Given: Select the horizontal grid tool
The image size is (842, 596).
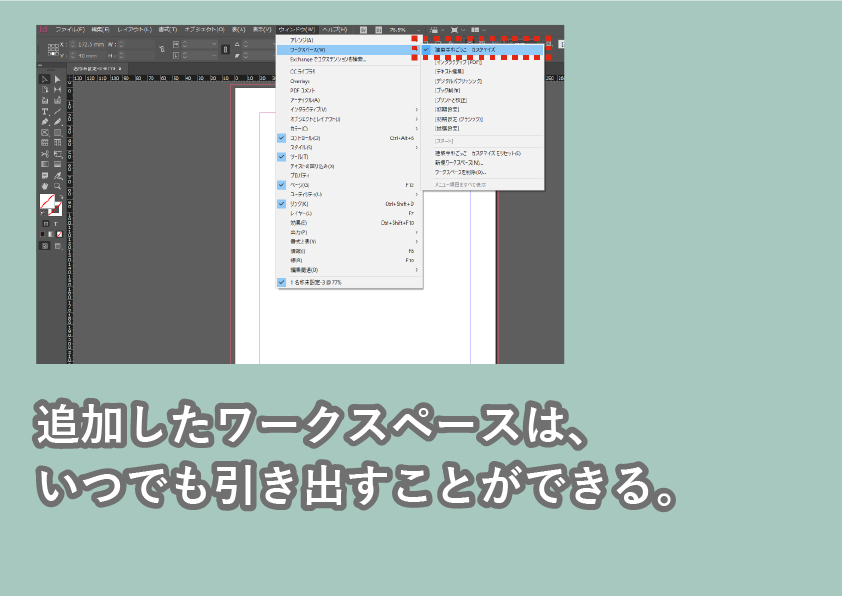Looking at the screenshot, I should [45, 143].
